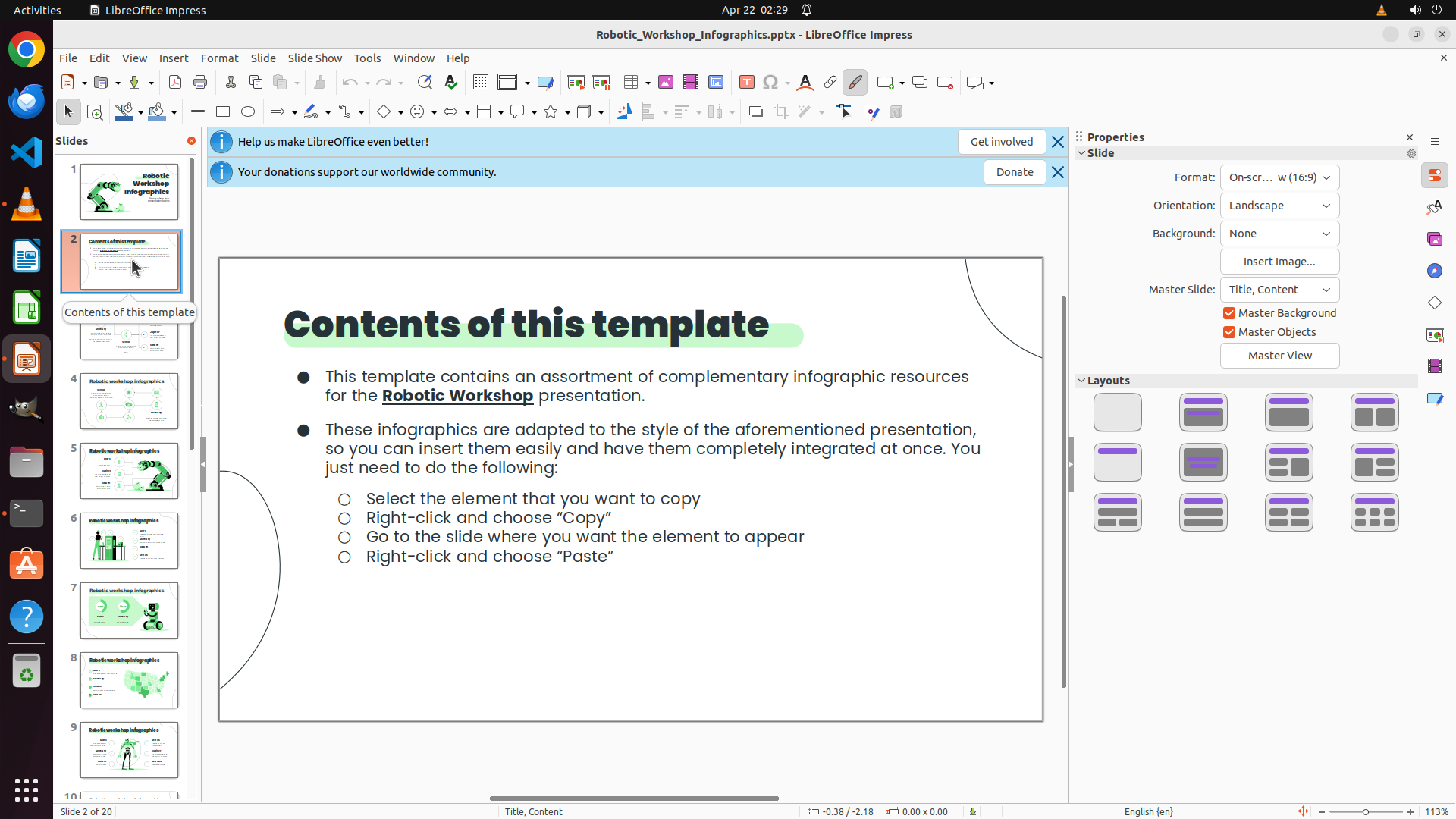The height and width of the screenshot is (819, 1456).
Task: Open the Format menu
Action: click(x=219, y=58)
